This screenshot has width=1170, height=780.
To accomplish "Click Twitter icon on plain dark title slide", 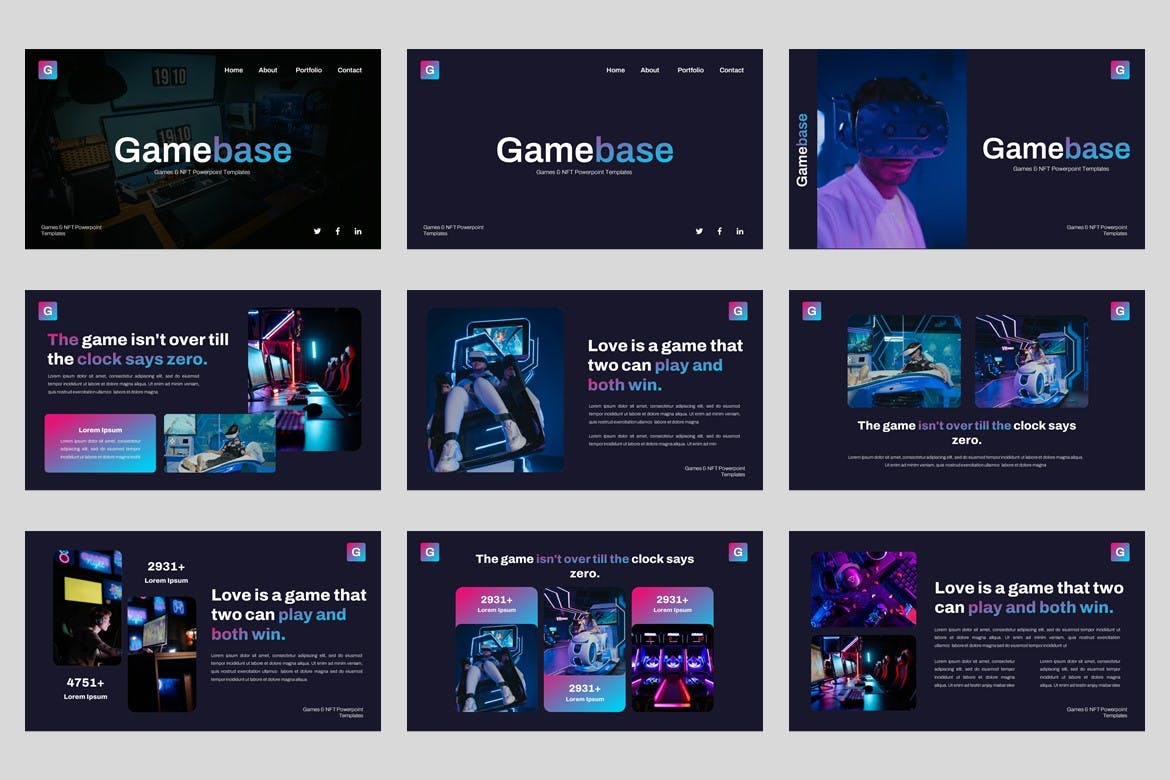I will coord(699,231).
